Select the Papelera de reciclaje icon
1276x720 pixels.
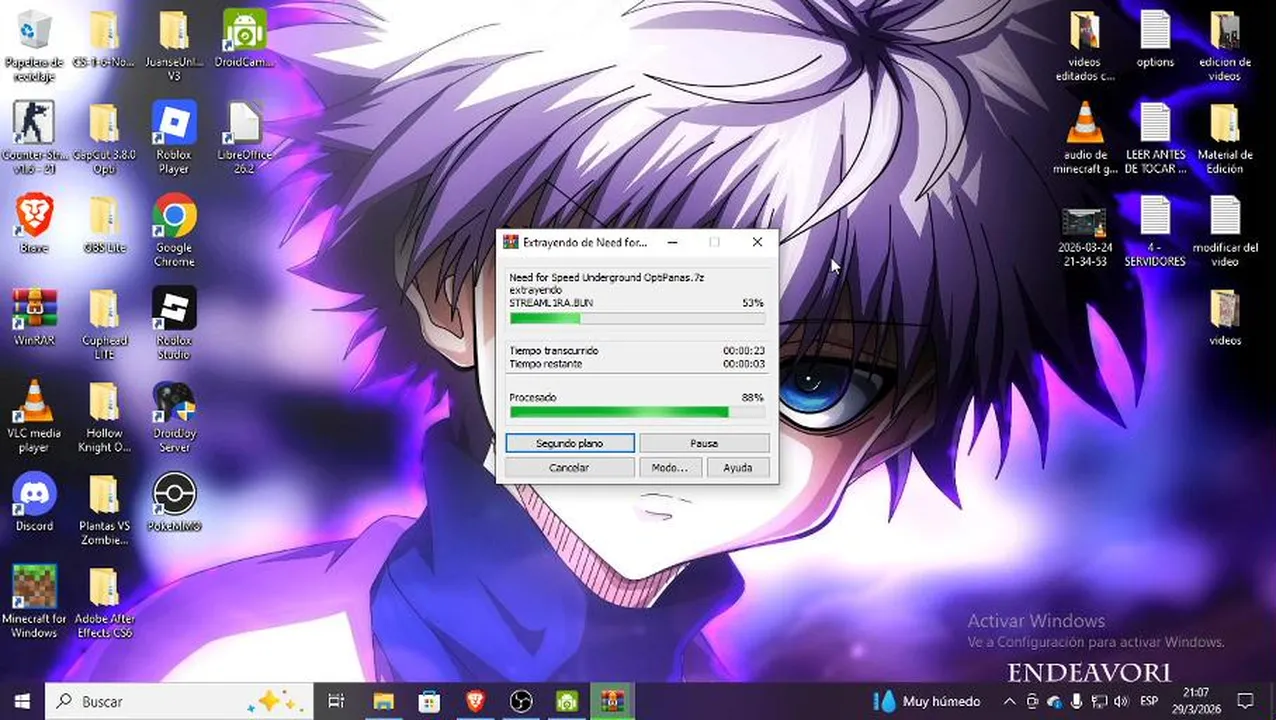point(34,46)
